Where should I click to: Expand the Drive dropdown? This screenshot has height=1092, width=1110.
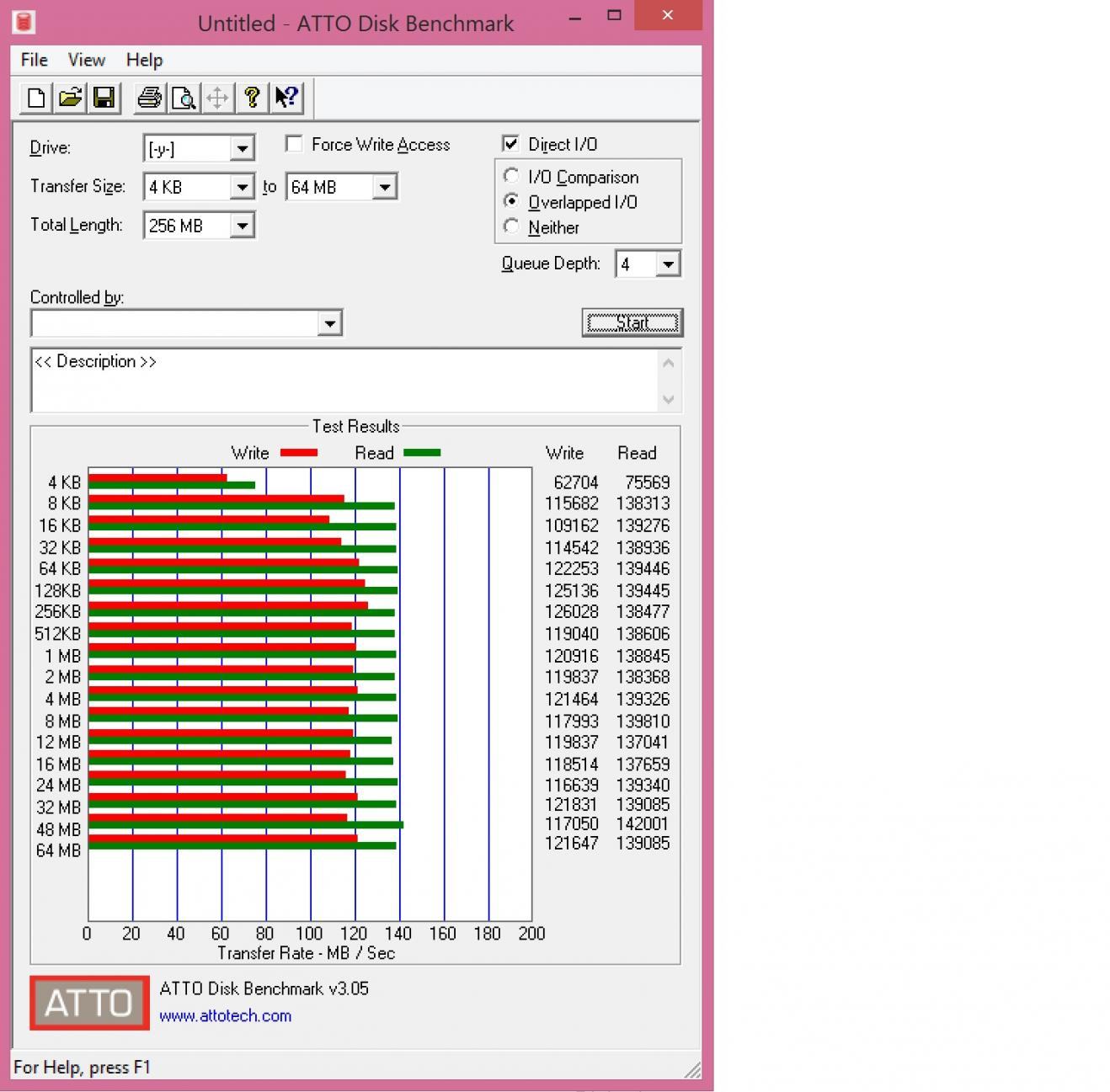coord(242,148)
